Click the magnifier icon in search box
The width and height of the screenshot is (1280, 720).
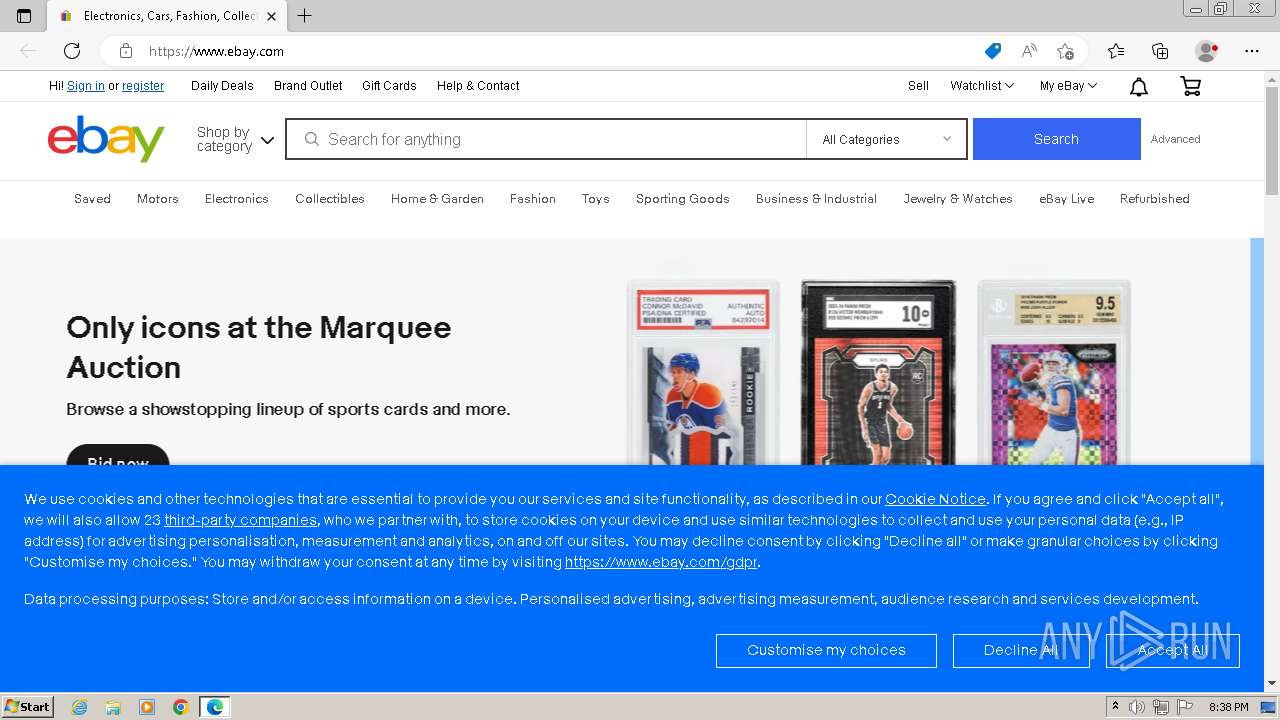(x=311, y=140)
